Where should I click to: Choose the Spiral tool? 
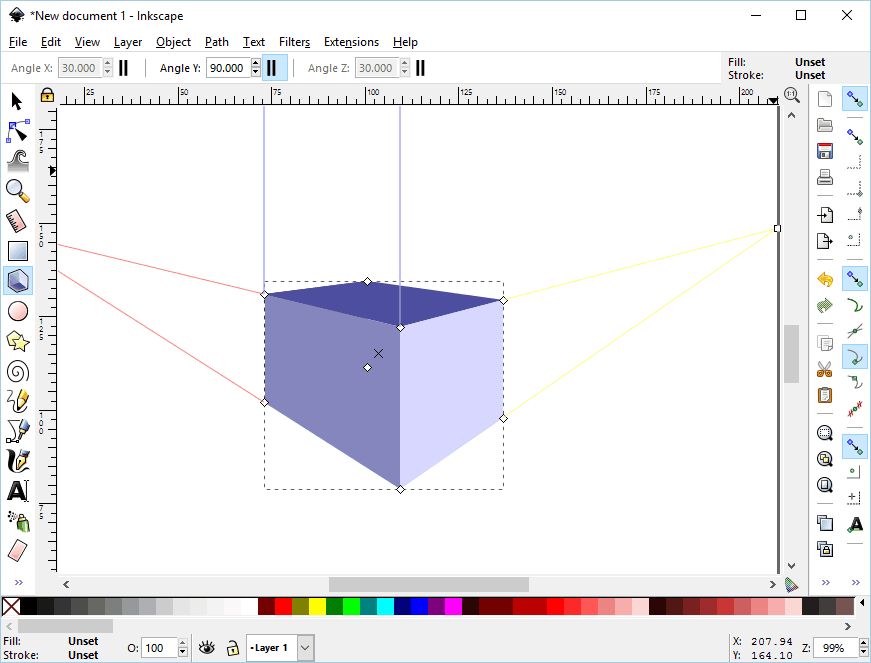(17, 371)
